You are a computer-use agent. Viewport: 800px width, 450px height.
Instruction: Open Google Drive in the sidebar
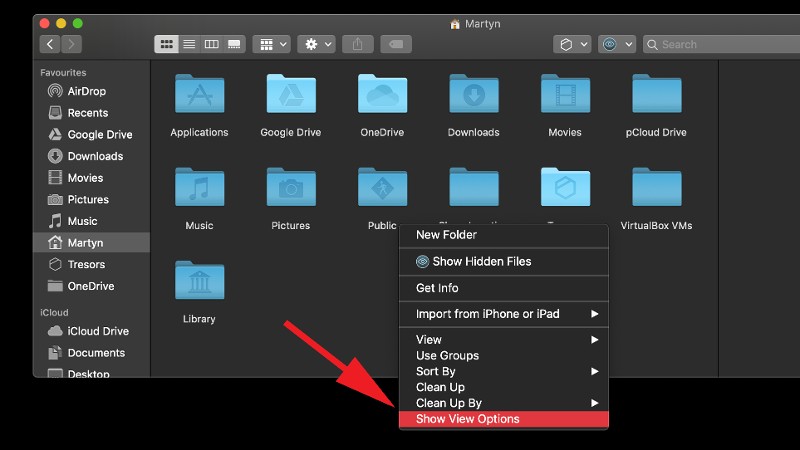pyautogui.click(x=90, y=135)
